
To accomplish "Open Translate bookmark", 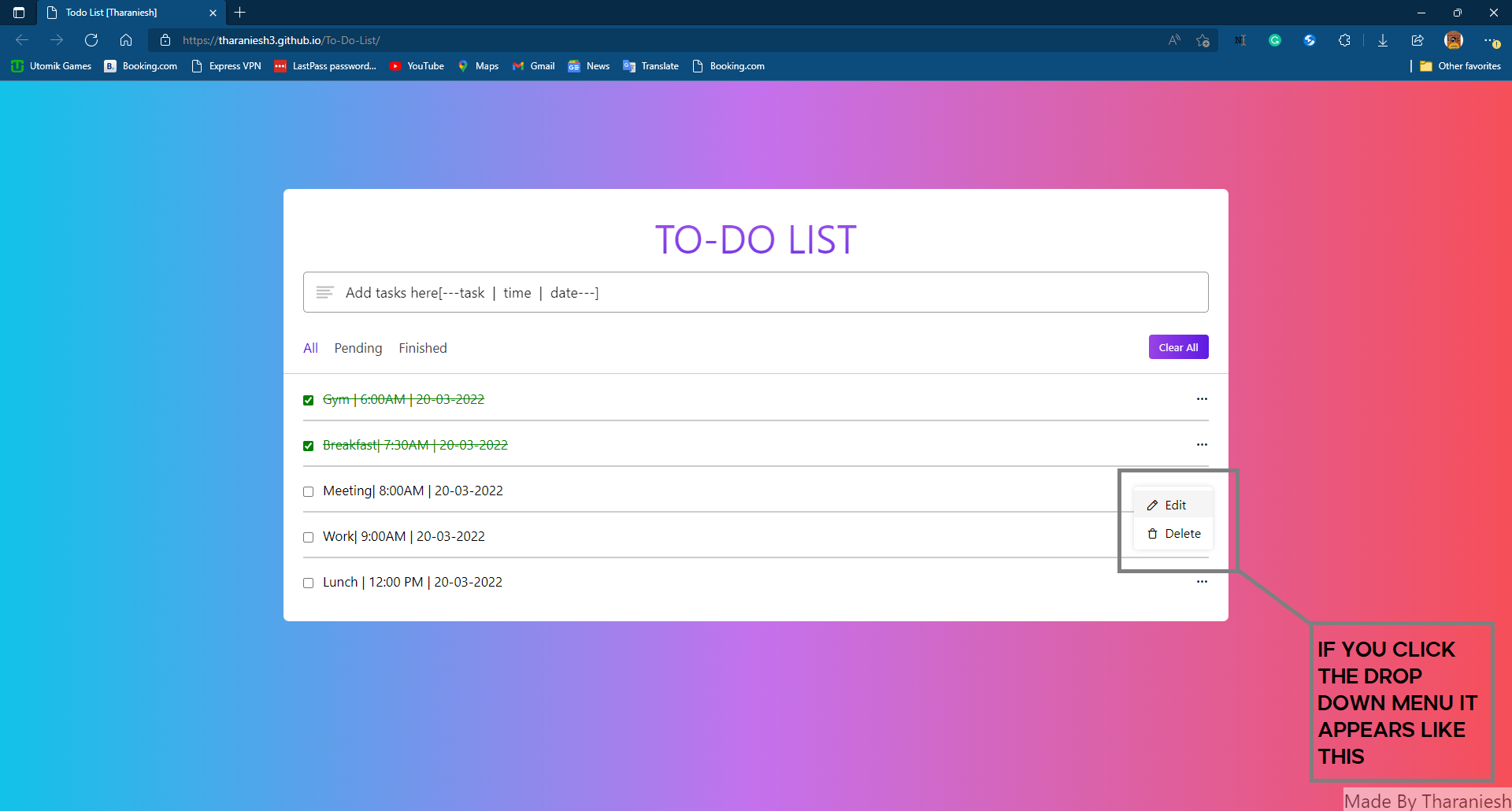I will (650, 66).
